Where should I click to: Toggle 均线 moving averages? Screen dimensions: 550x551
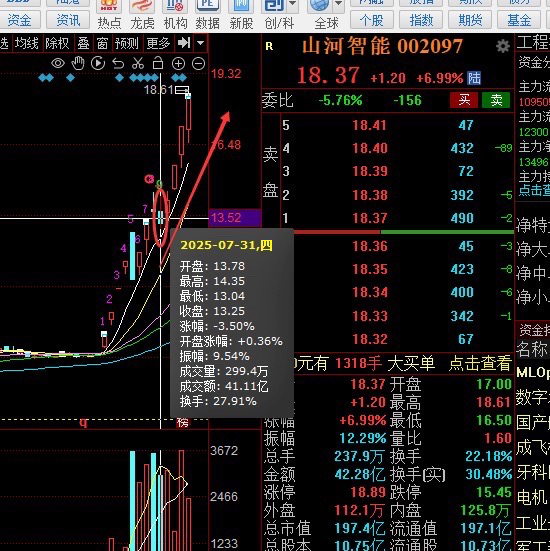27,44
